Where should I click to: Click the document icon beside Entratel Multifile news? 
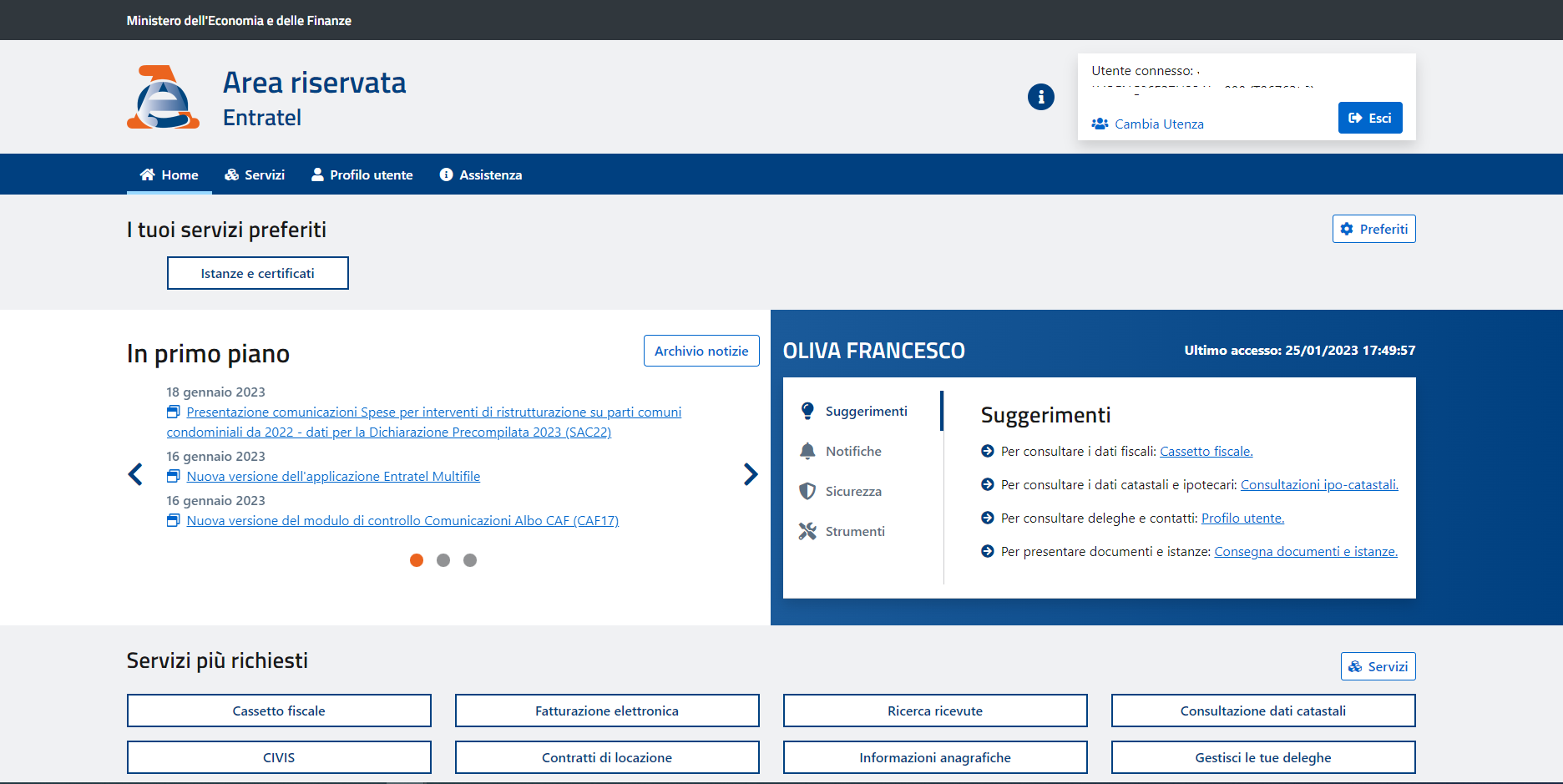coord(174,476)
